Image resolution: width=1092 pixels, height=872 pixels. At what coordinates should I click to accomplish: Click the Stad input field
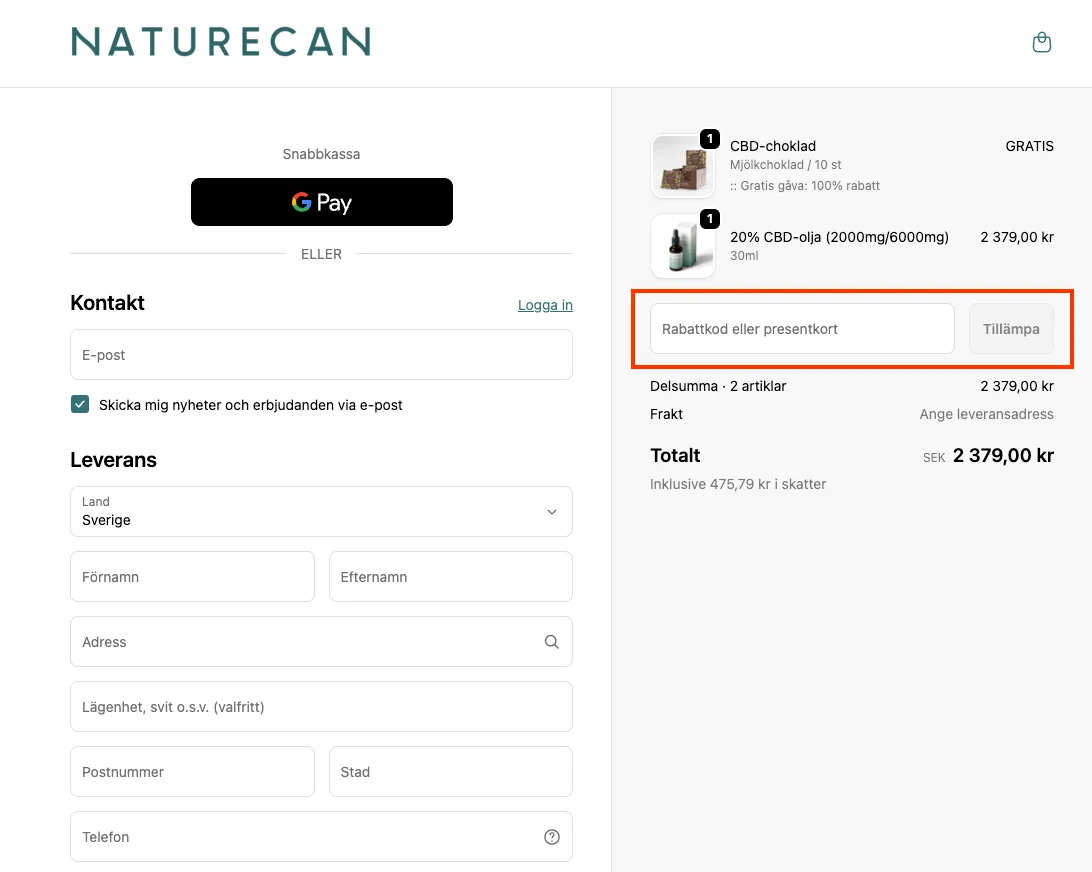click(x=450, y=772)
